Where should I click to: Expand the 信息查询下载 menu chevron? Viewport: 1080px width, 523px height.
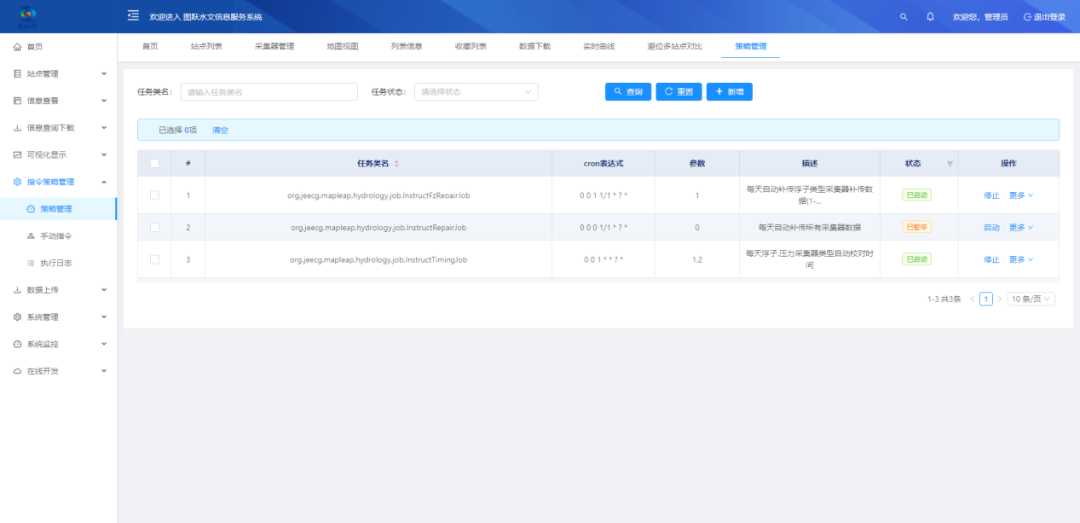[104, 127]
